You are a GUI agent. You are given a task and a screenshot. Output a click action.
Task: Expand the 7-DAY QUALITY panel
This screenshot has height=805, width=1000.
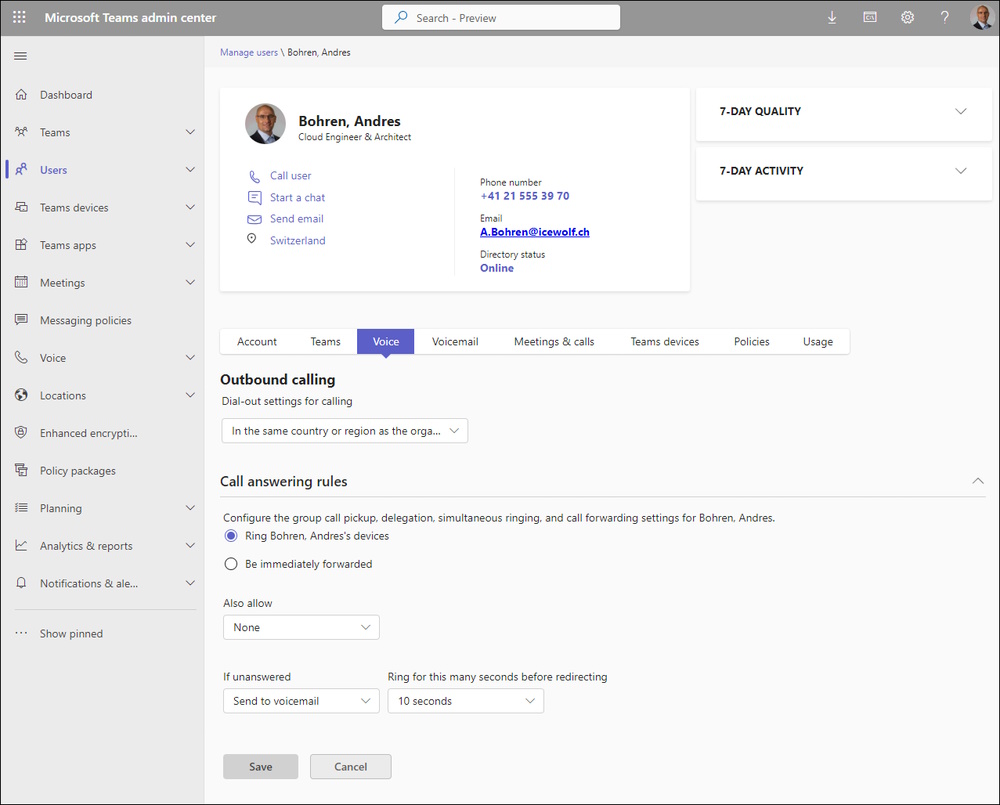960,111
